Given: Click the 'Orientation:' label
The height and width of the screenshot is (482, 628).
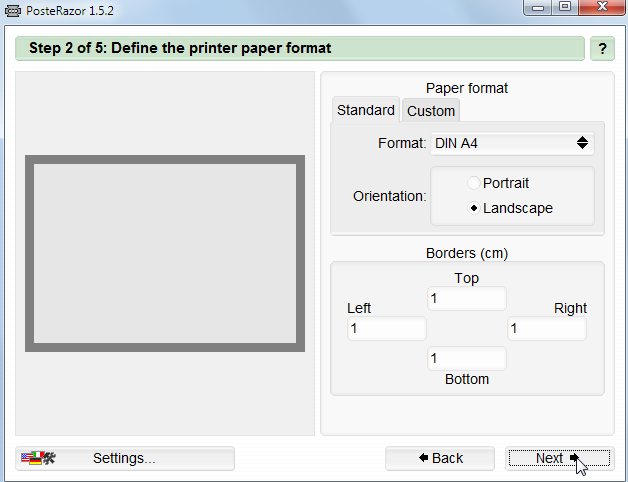Looking at the screenshot, I should click(389, 196).
